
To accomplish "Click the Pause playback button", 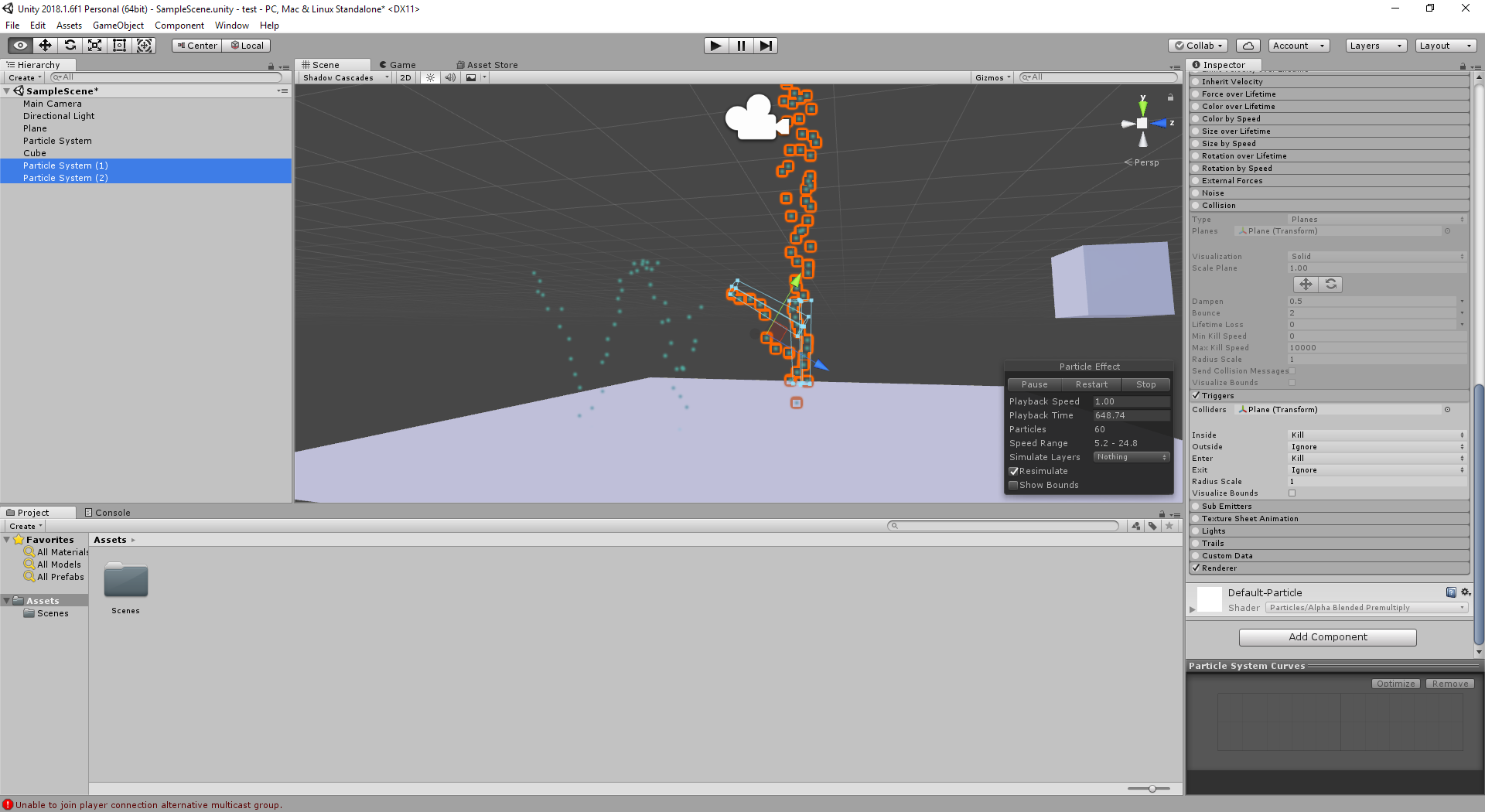I will click(x=741, y=46).
